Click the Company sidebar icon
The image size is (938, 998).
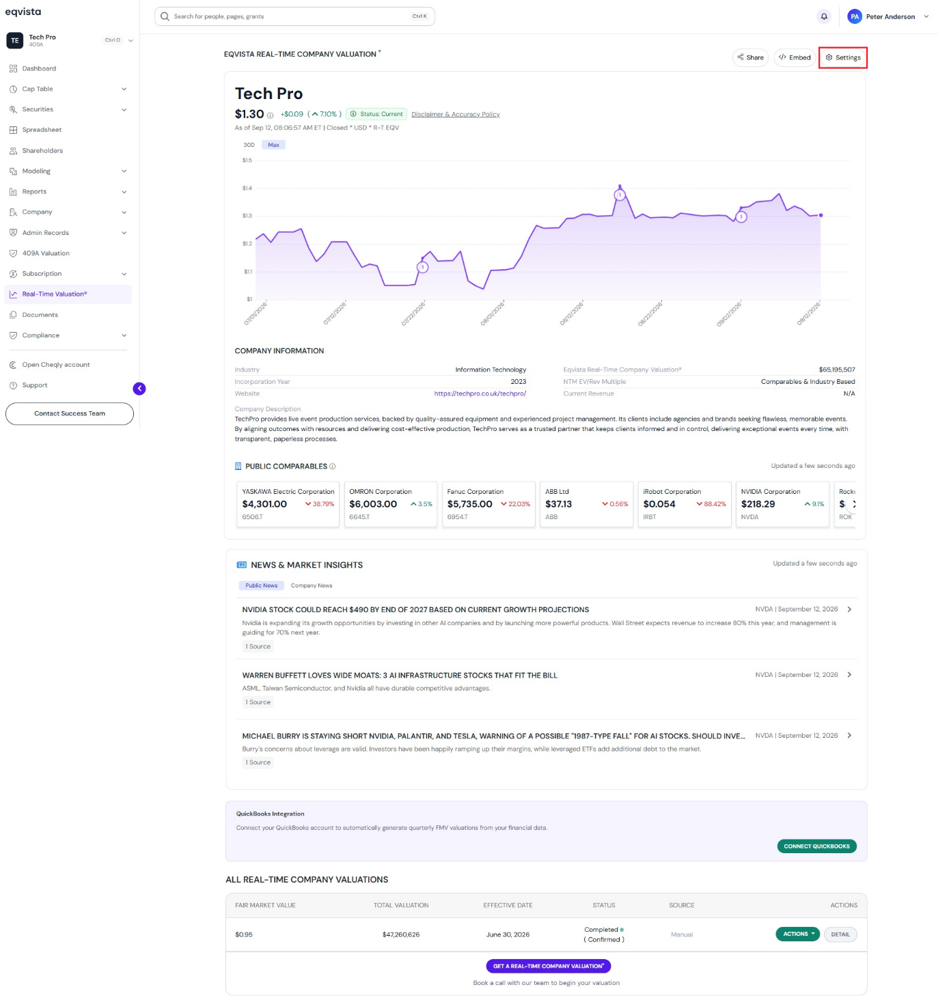(13, 212)
